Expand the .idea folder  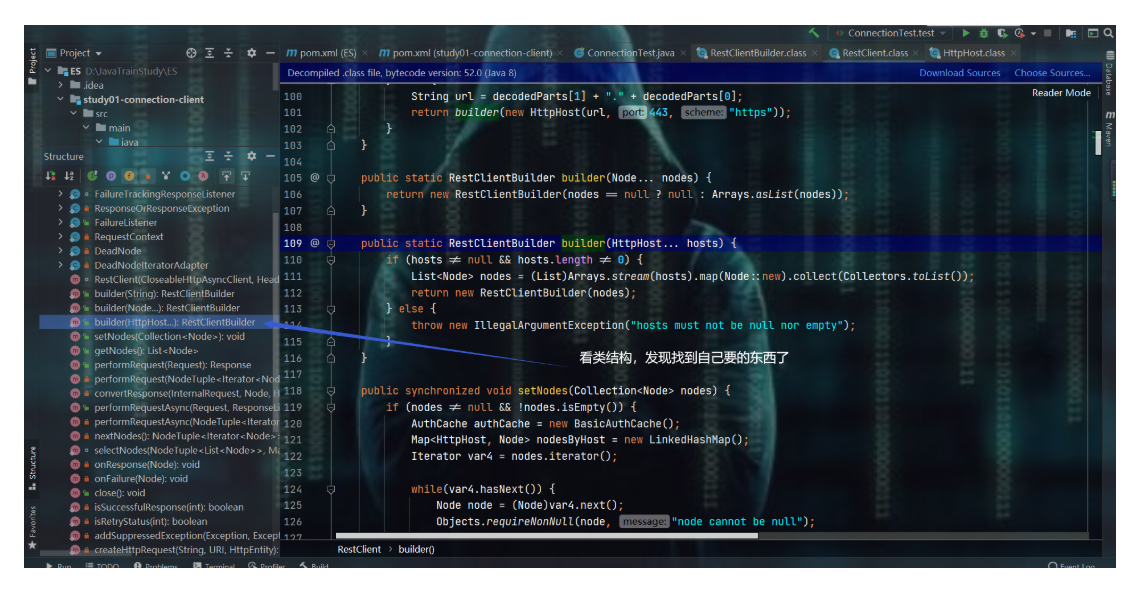coord(61,85)
